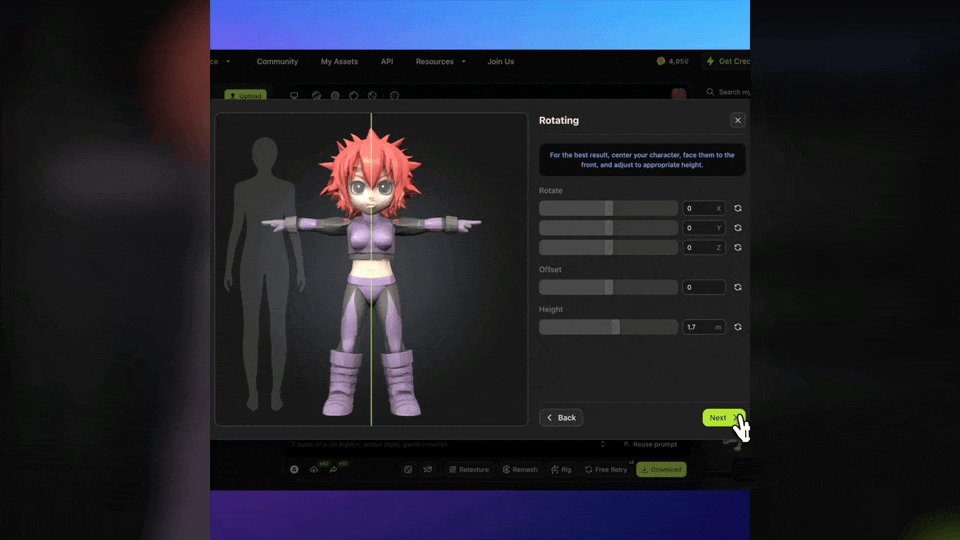Reset the Offset value
The width and height of the screenshot is (960, 540).
point(738,287)
